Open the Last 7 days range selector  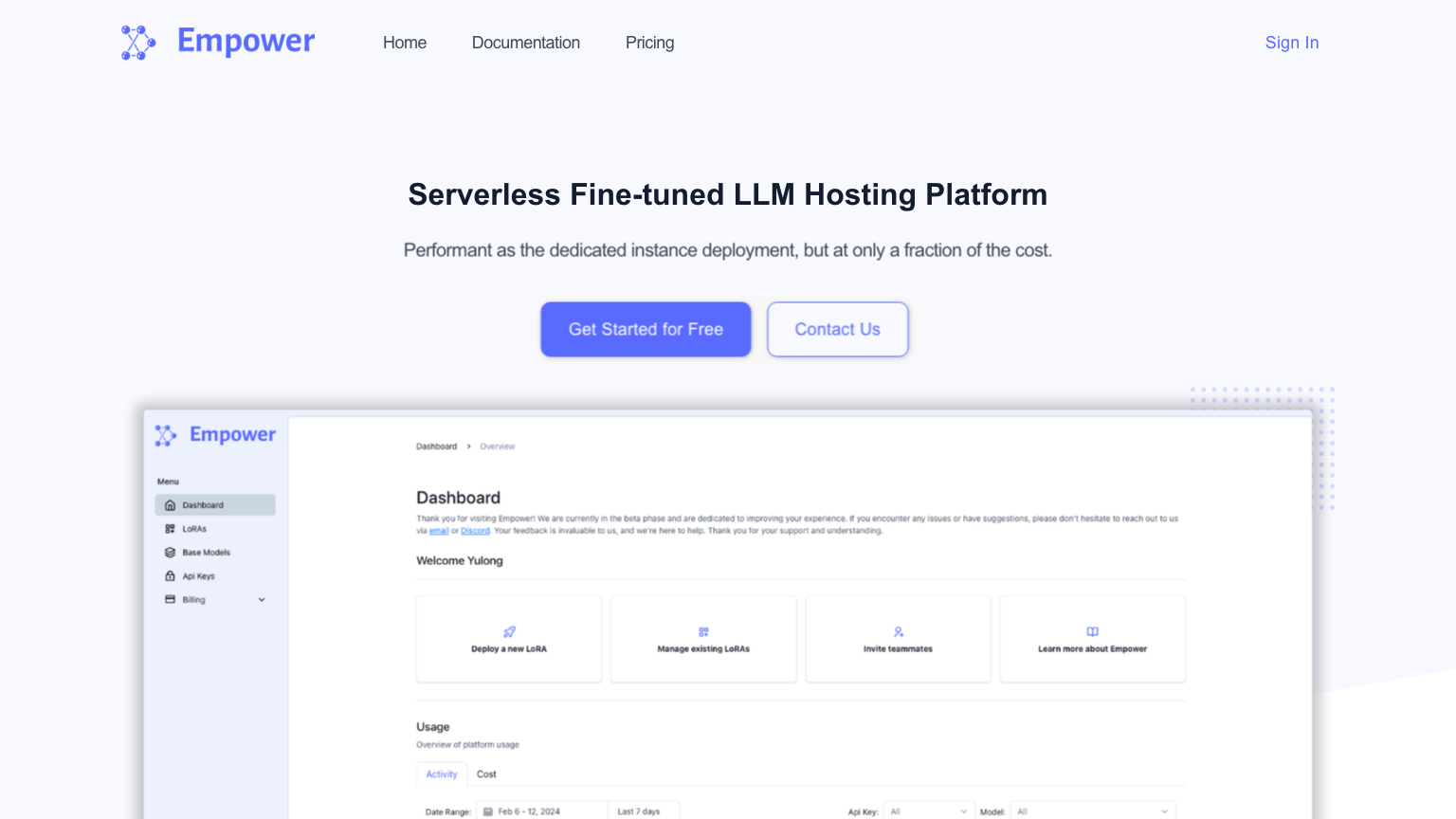coord(644,811)
